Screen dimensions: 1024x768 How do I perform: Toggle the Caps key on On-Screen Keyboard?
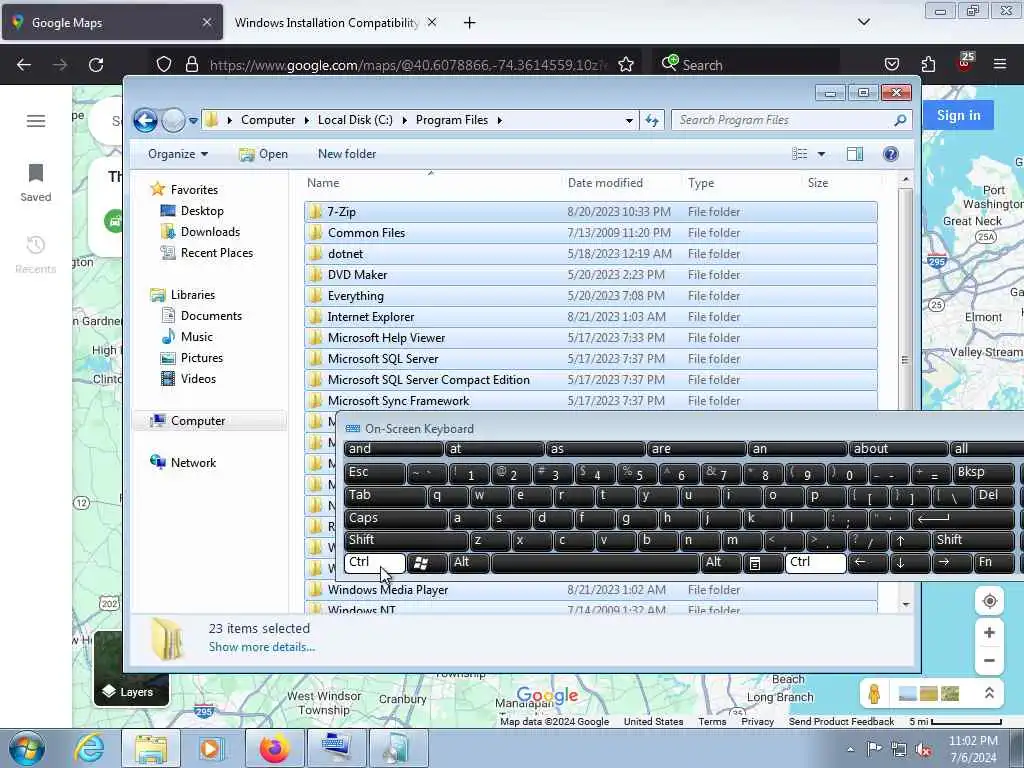coord(395,519)
